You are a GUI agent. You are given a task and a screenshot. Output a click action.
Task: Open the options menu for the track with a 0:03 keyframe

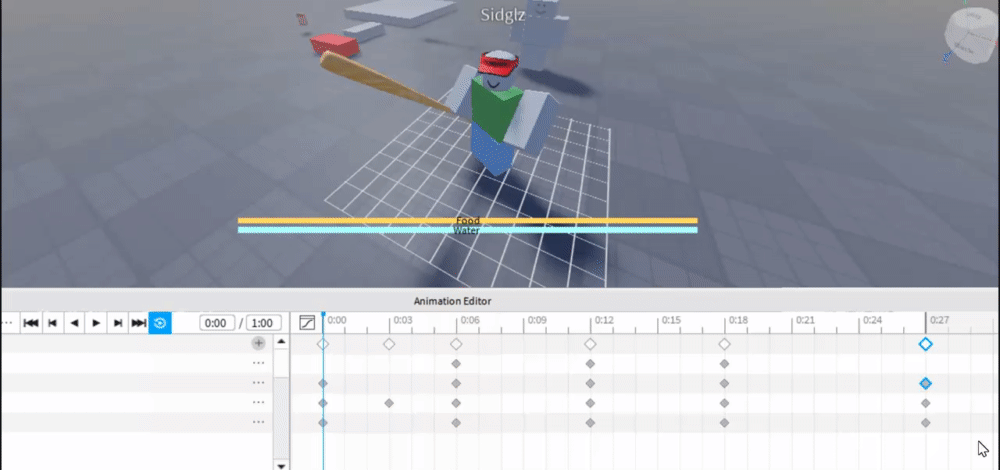(x=258, y=402)
